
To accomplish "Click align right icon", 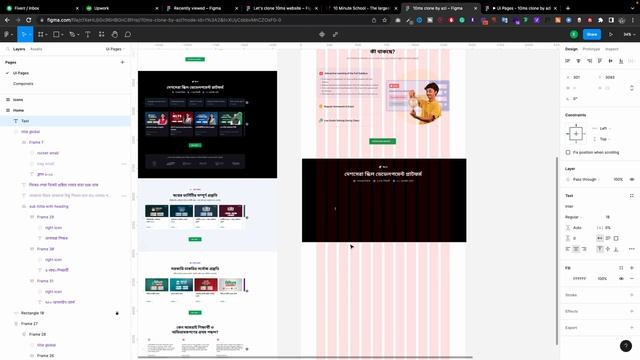I will coord(589,61).
